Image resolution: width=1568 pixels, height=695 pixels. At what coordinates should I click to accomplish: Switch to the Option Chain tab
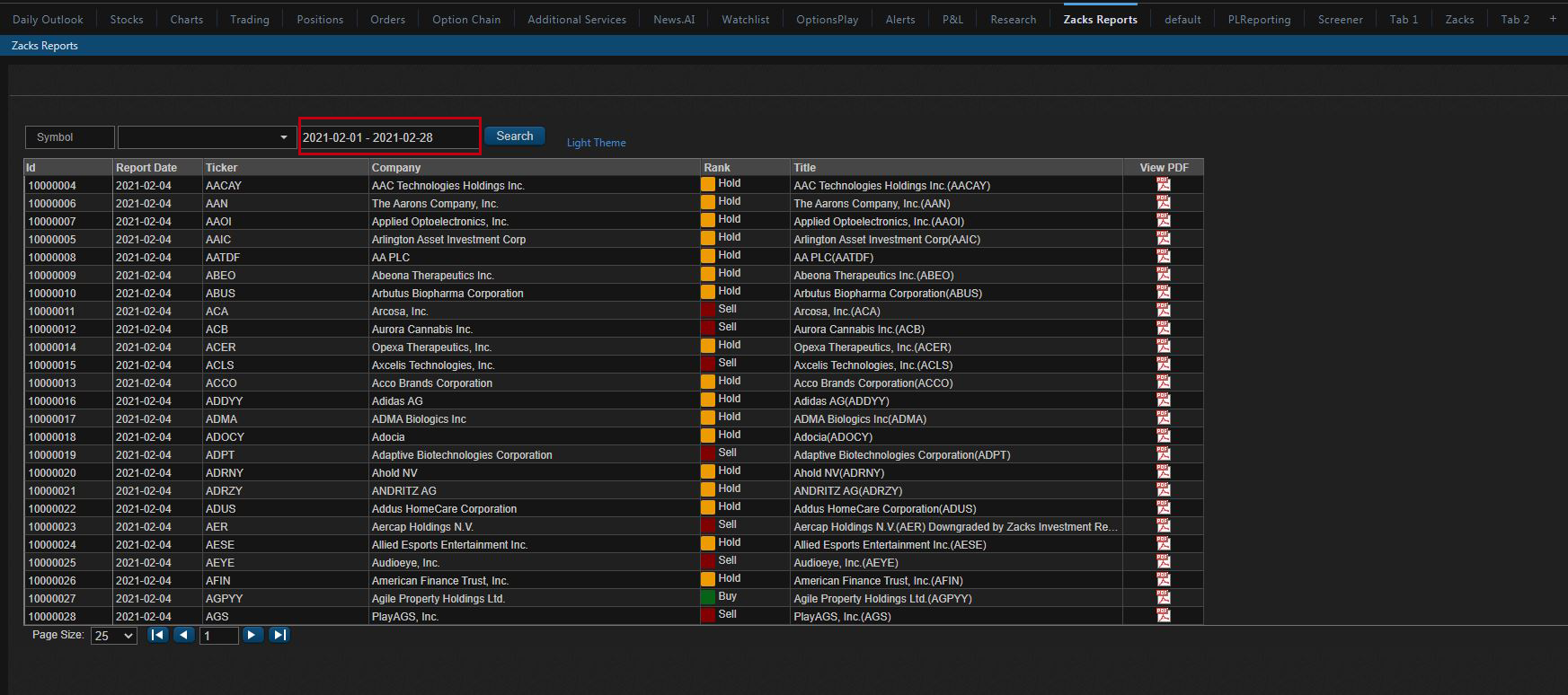coord(466,19)
